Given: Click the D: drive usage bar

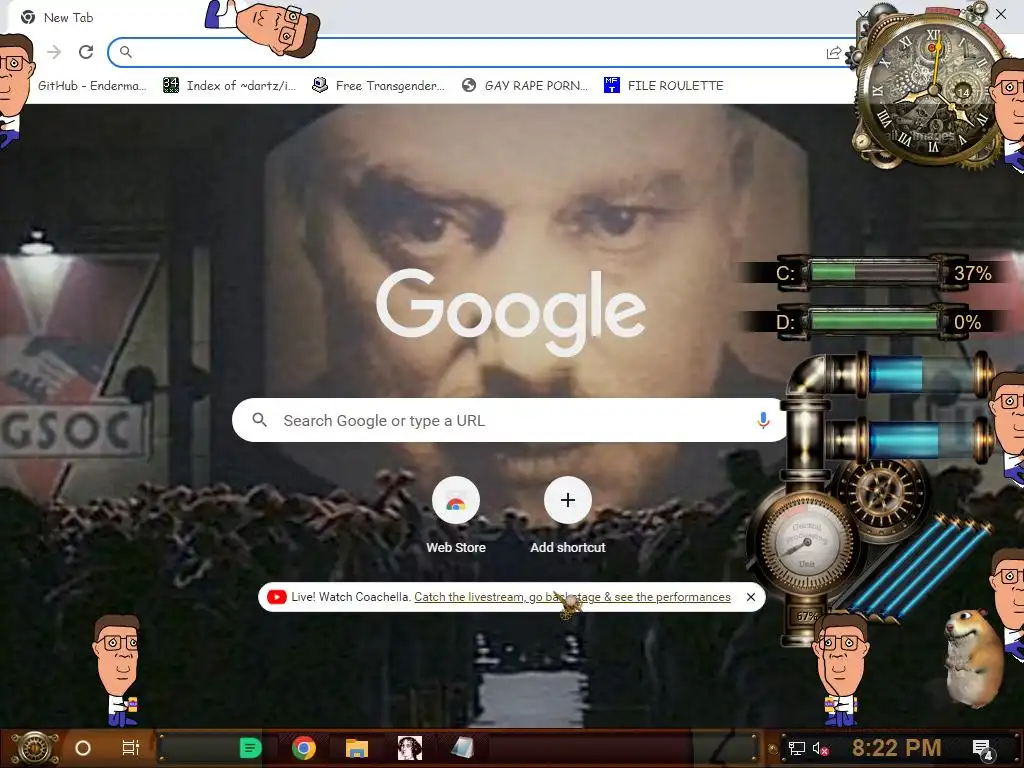Looking at the screenshot, I should click(874, 321).
